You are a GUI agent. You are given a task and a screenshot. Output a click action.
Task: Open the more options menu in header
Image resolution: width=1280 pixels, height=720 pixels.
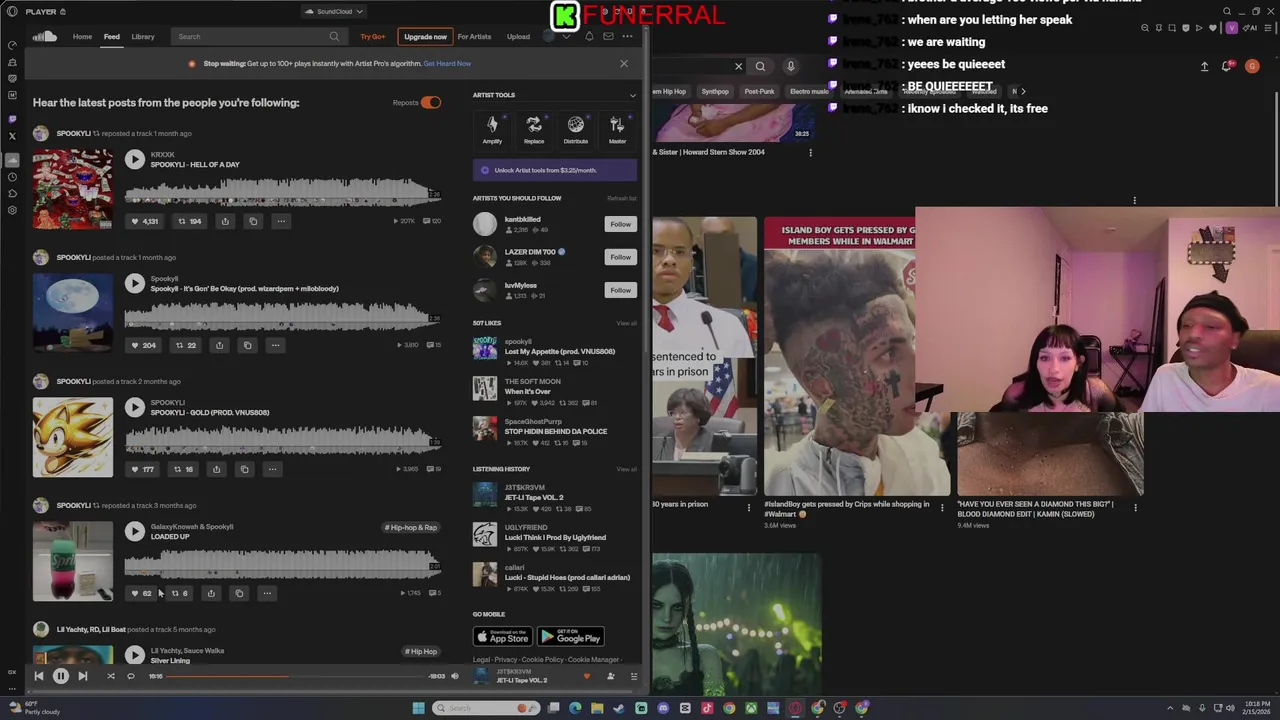coord(627,37)
